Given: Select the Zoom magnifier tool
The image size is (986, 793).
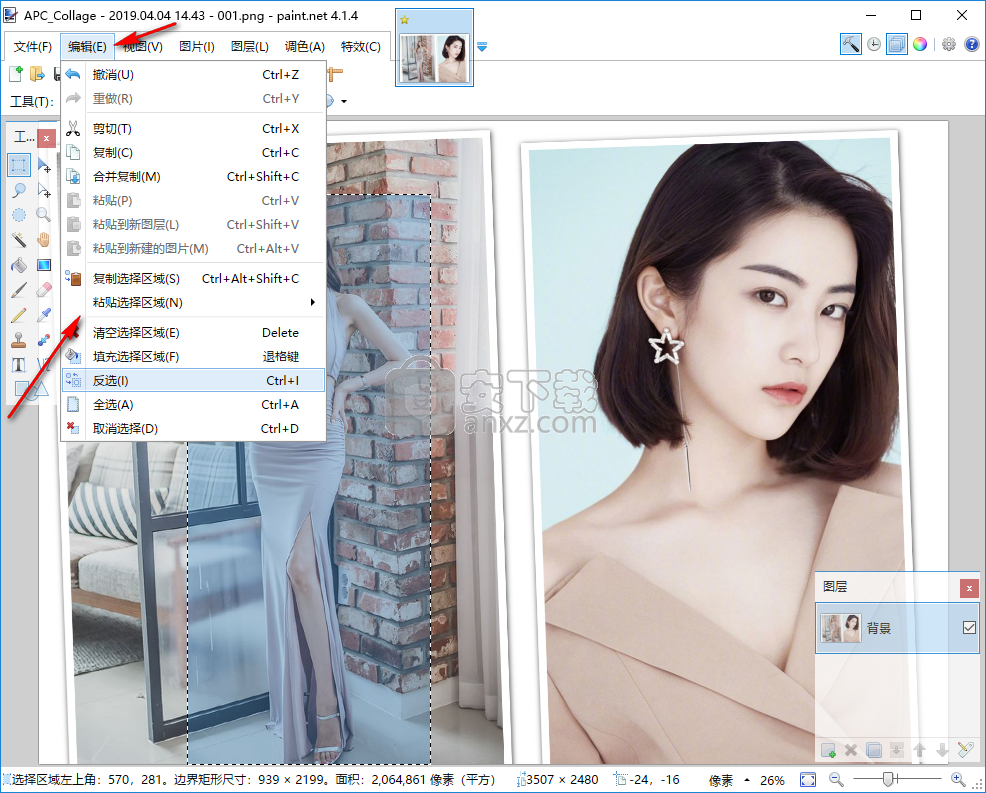Looking at the screenshot, I should coord(43,215).
